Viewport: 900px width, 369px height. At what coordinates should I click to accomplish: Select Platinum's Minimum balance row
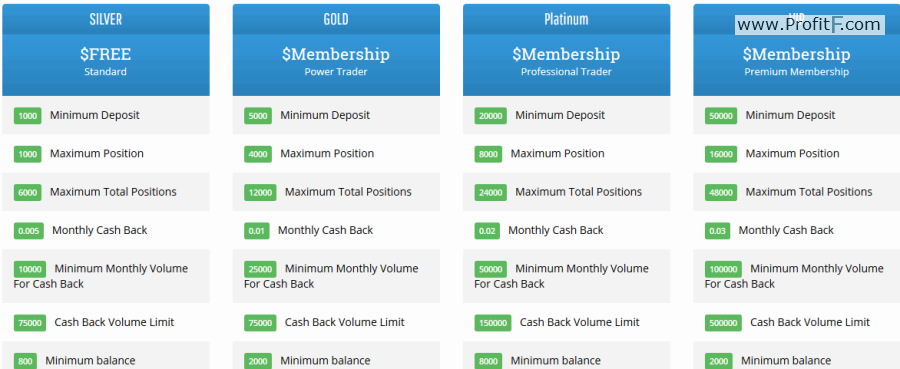coord(567,356)
